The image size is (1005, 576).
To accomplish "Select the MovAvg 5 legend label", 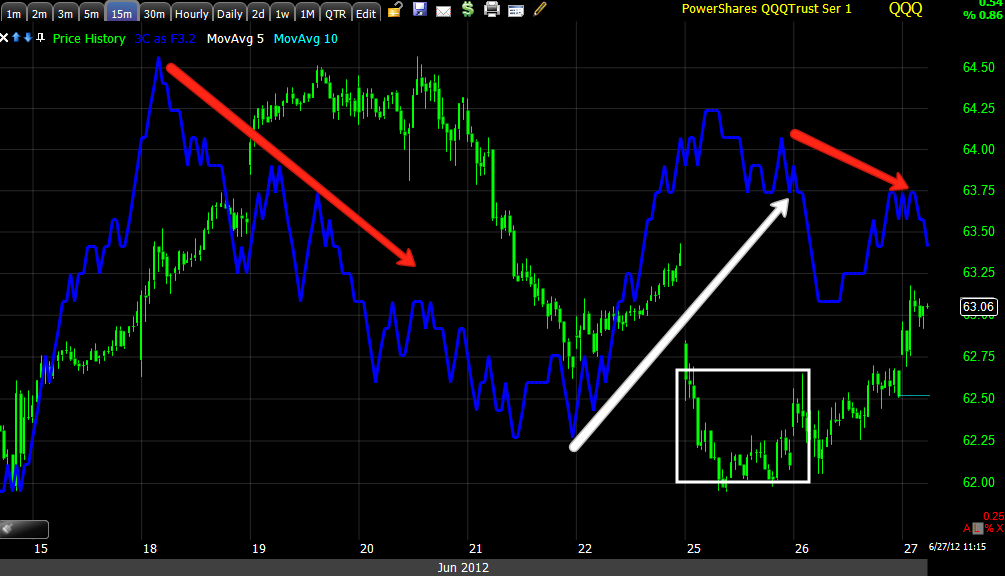I will click(x=235, y=38).
